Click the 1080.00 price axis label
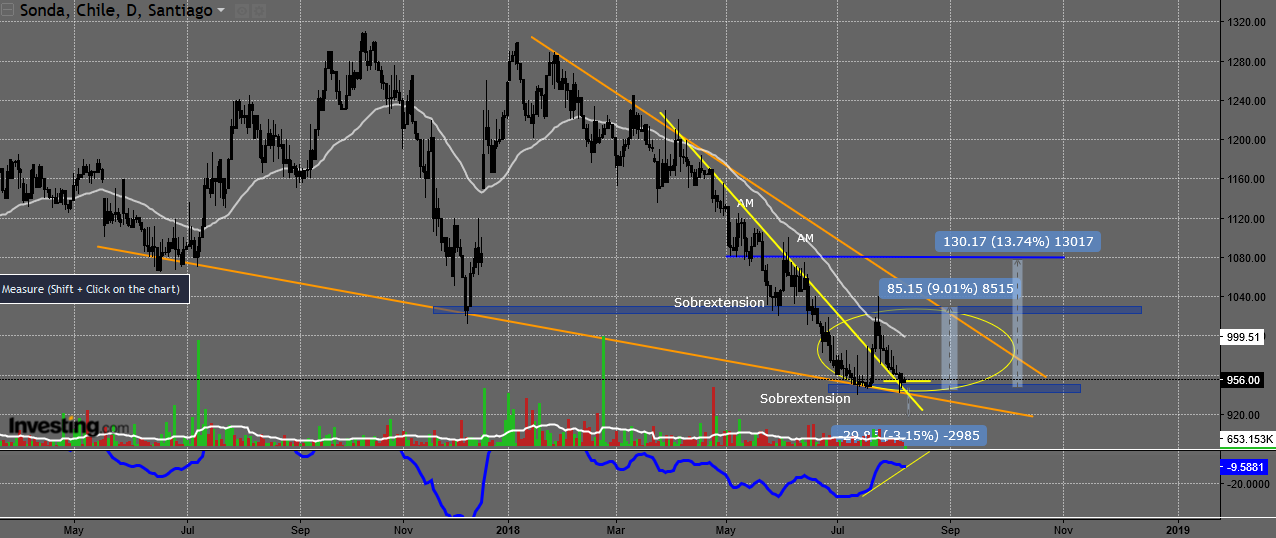 click(x=1246, y=258)
